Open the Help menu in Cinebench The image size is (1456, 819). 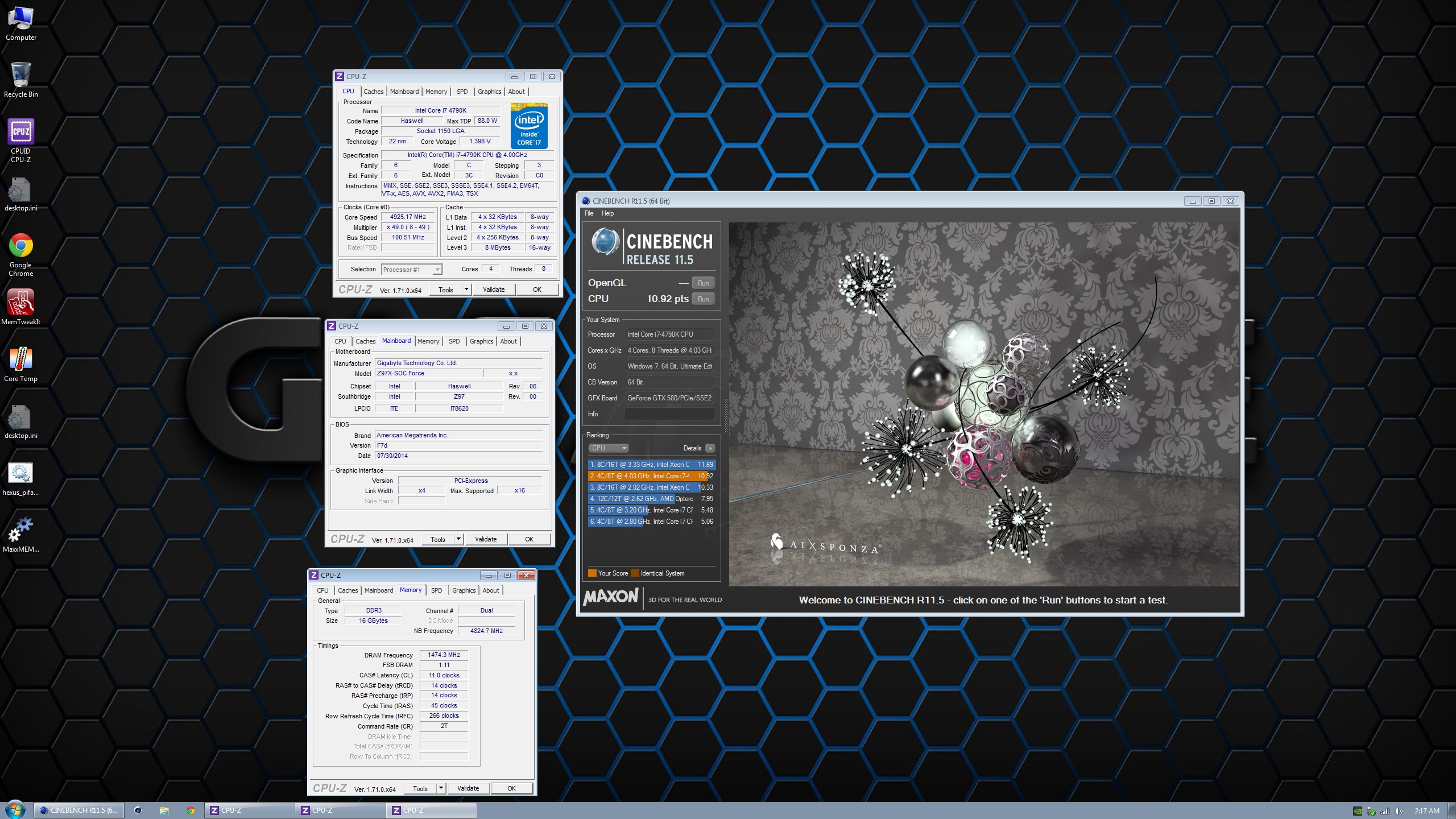(607, 213)
